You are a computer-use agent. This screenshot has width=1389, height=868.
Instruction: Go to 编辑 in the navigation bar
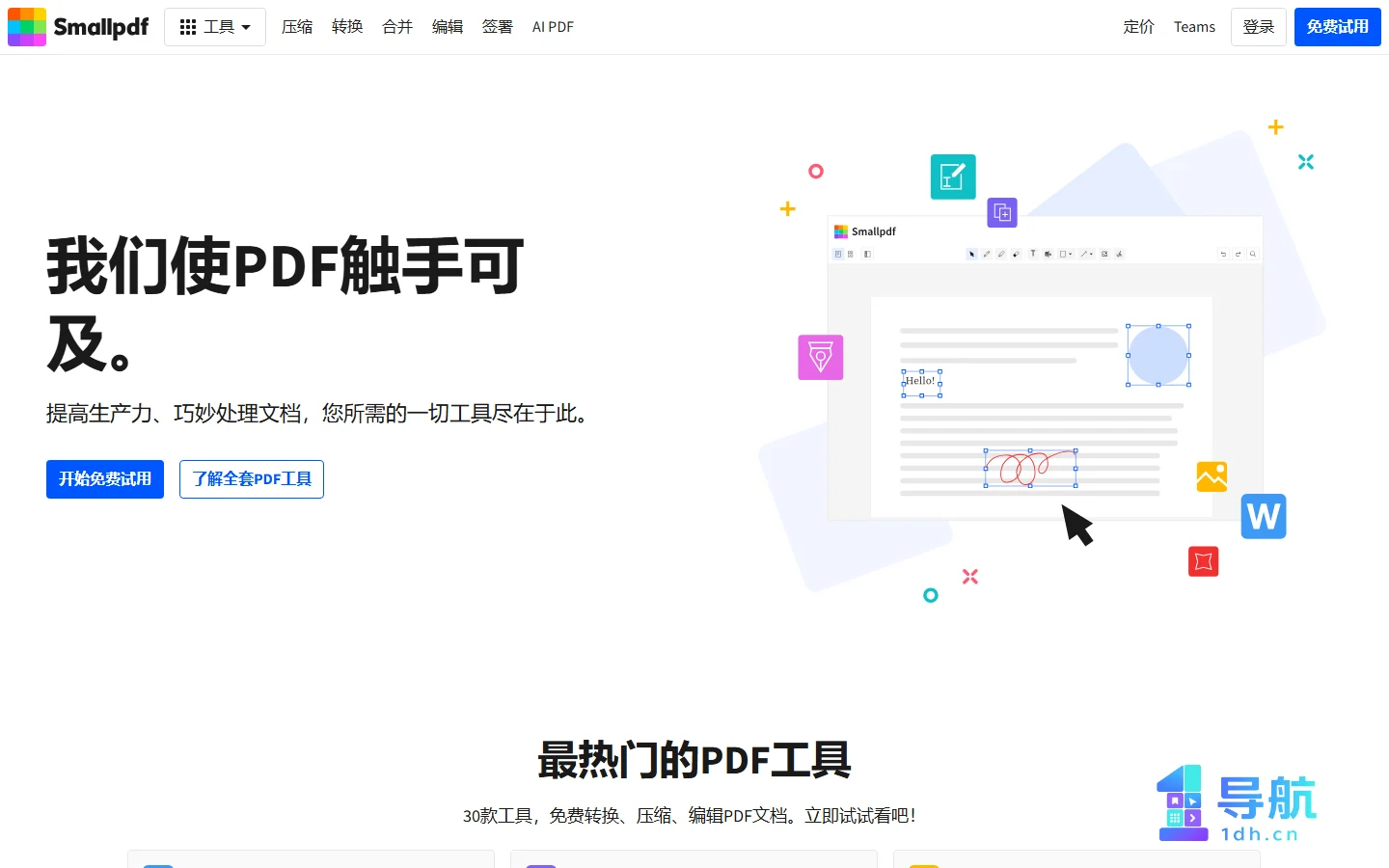coord(448,27)
